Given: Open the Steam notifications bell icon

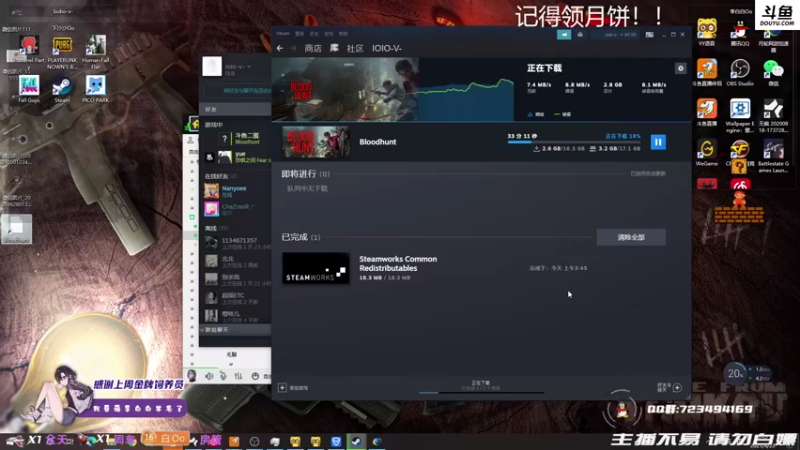Looking at the screenshot, I should pos(580,34).
